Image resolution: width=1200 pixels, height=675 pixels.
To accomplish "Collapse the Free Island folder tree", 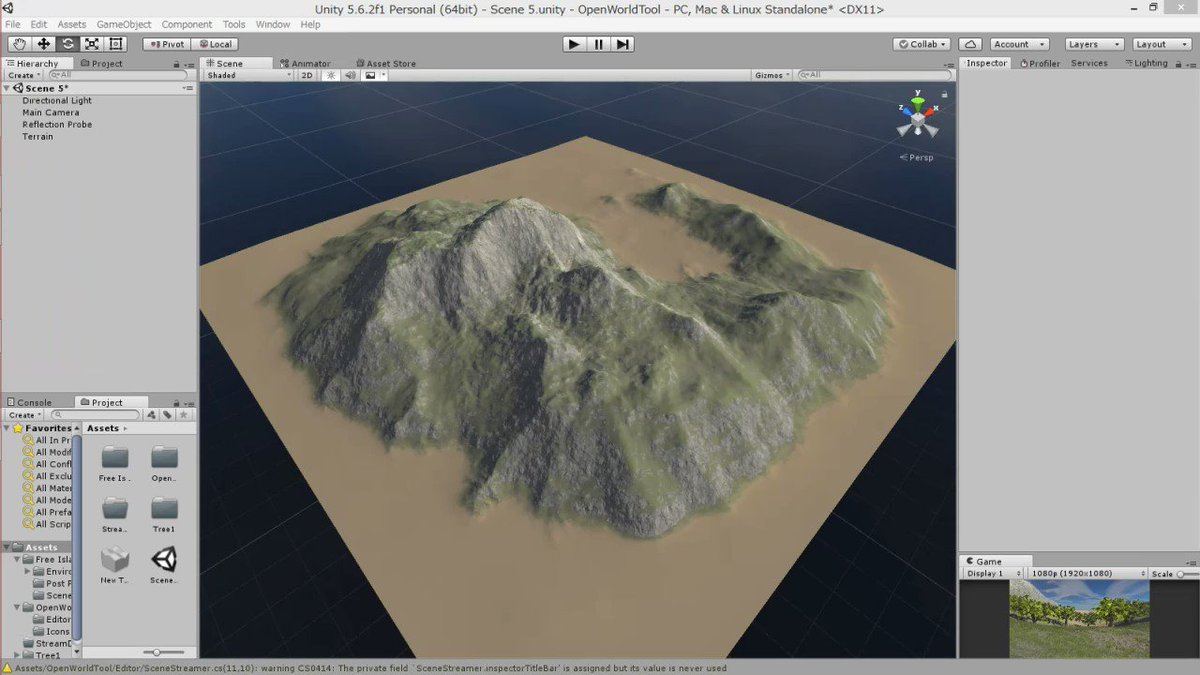I will [18, 560].
